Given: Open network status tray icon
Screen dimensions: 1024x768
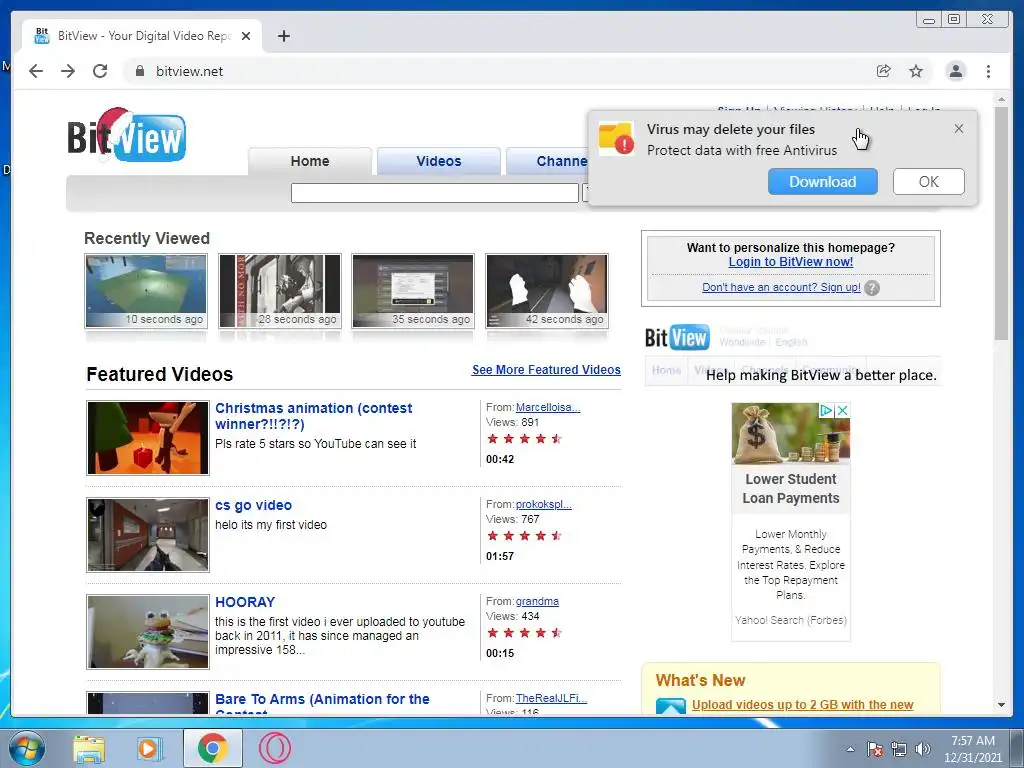Looking at the screenshot, I should (899, 749).
